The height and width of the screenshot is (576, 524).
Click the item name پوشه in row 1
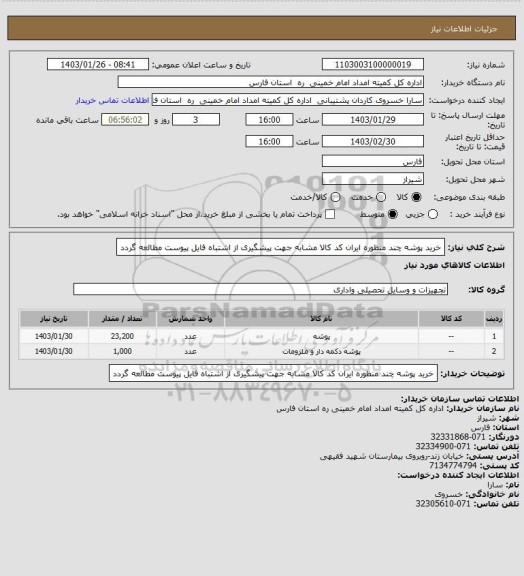(x=322, y=336)
